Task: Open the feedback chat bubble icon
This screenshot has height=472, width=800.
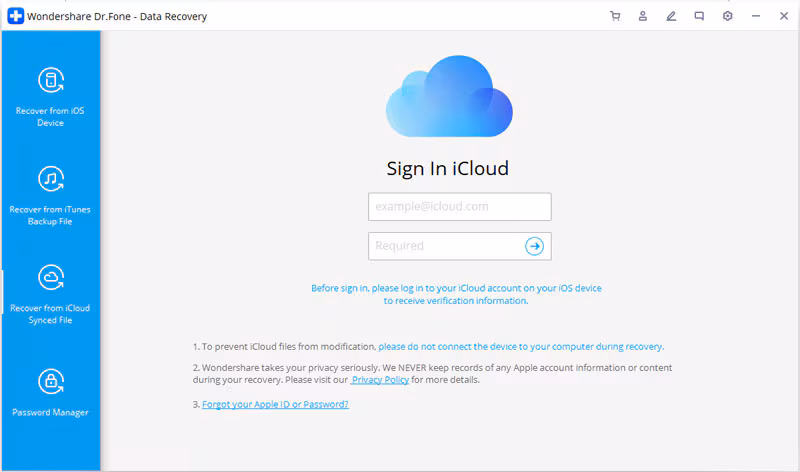Action: click(x=699, y=16)
